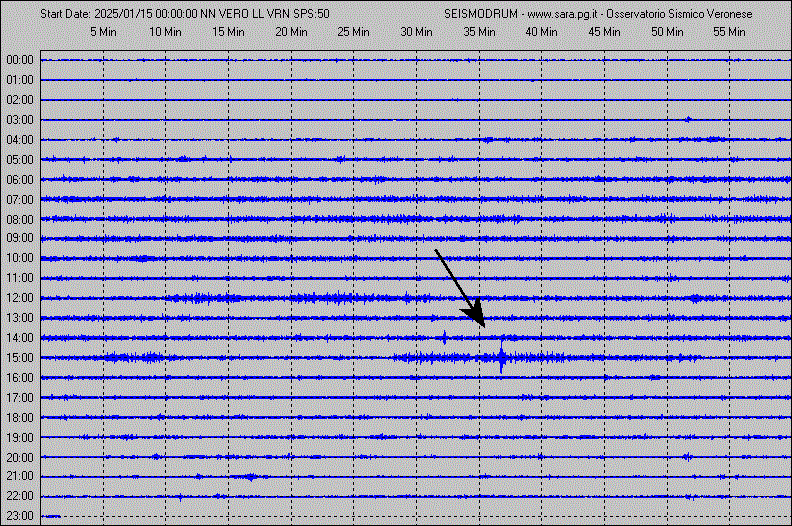The height and width of the screenshot is (526, 792).
Task: Select the 14:00 hour label
Action: pos(20,338)
